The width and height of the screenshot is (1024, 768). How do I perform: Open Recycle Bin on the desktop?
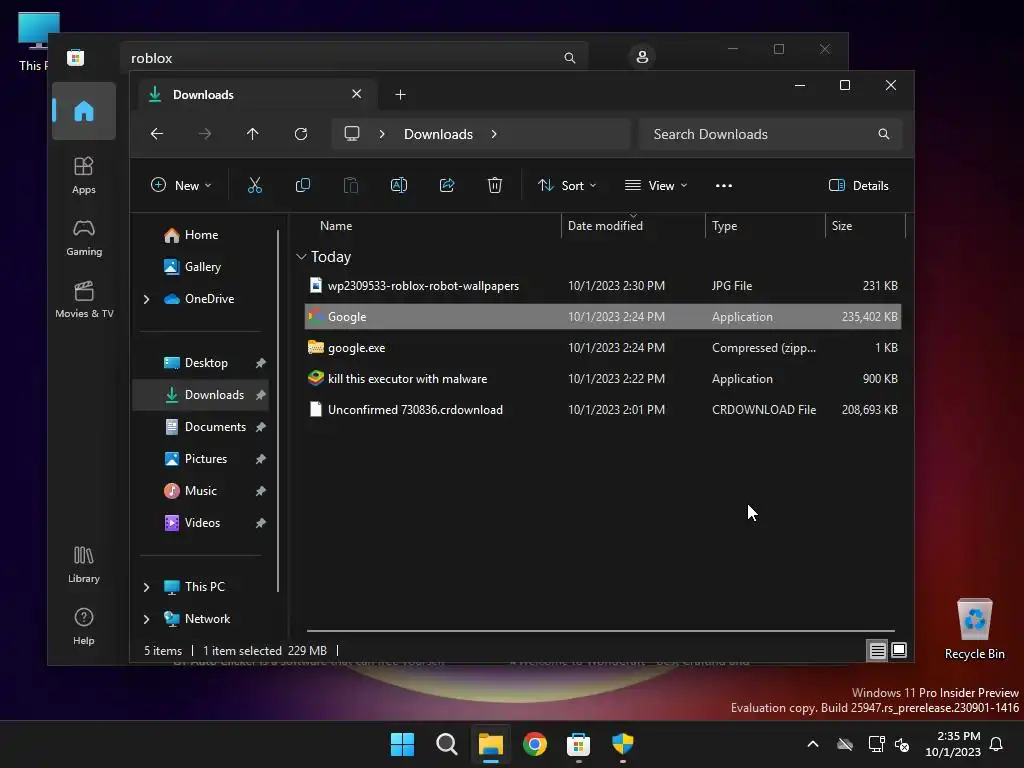(974, 629)
